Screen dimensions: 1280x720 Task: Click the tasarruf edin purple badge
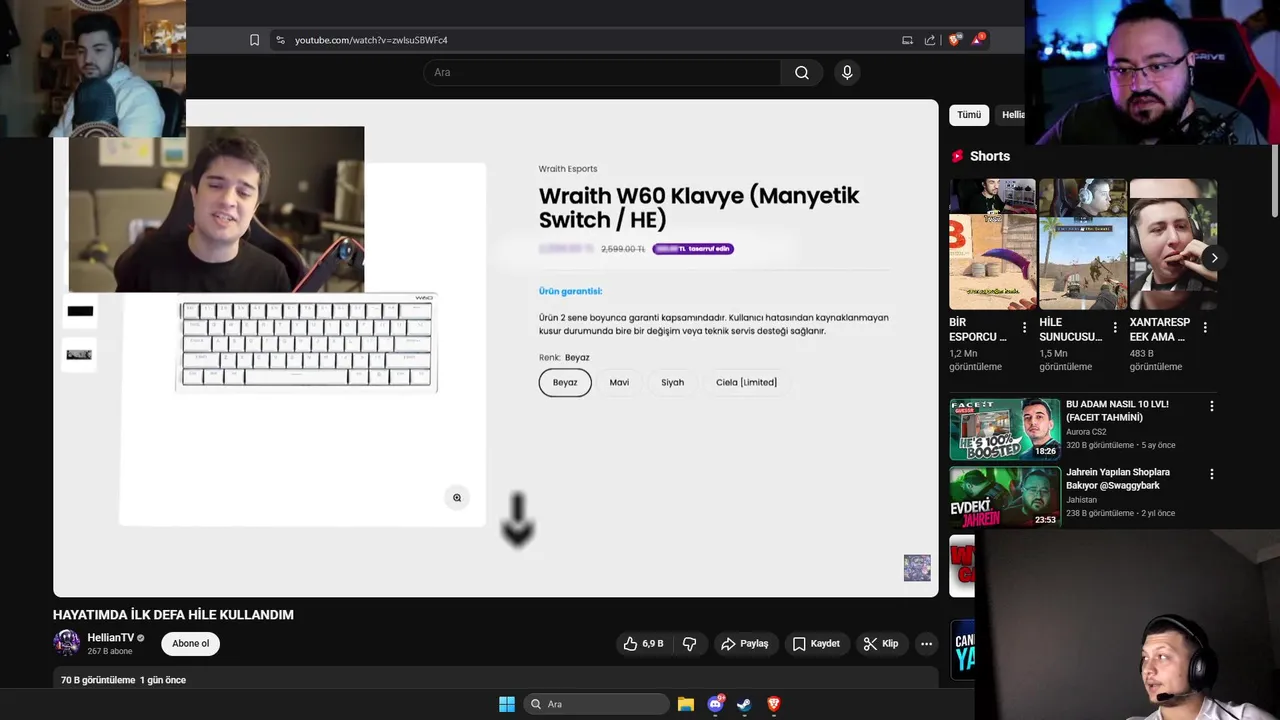click(x=693, y=249)
